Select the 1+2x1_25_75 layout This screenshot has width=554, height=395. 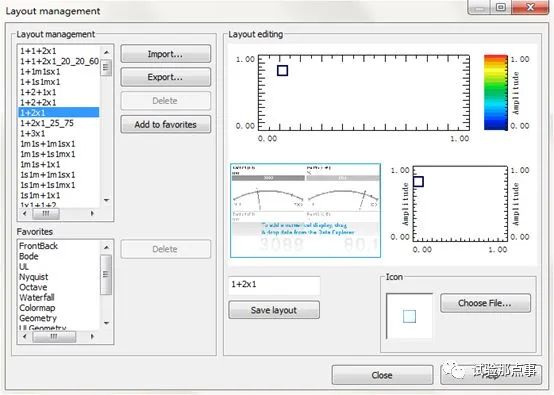tap(58, 123)
